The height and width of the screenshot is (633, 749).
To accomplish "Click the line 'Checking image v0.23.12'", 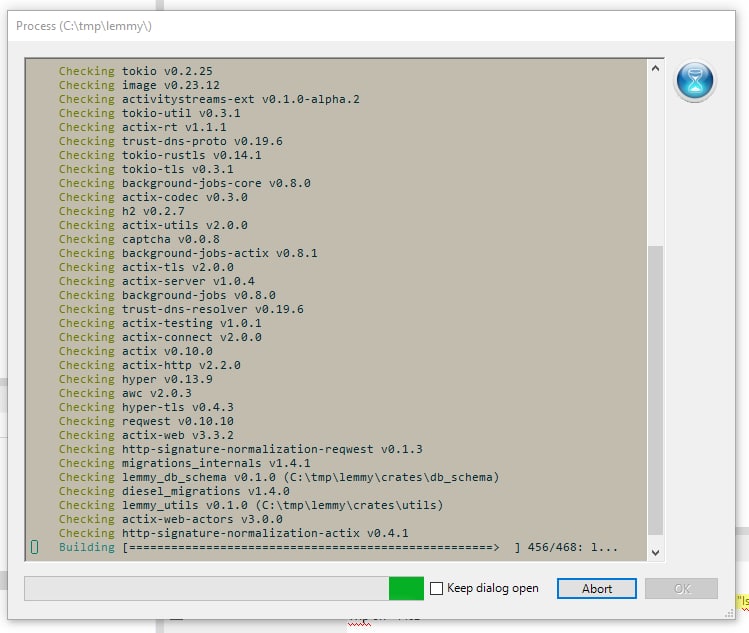I will click(x=139, y=85).
